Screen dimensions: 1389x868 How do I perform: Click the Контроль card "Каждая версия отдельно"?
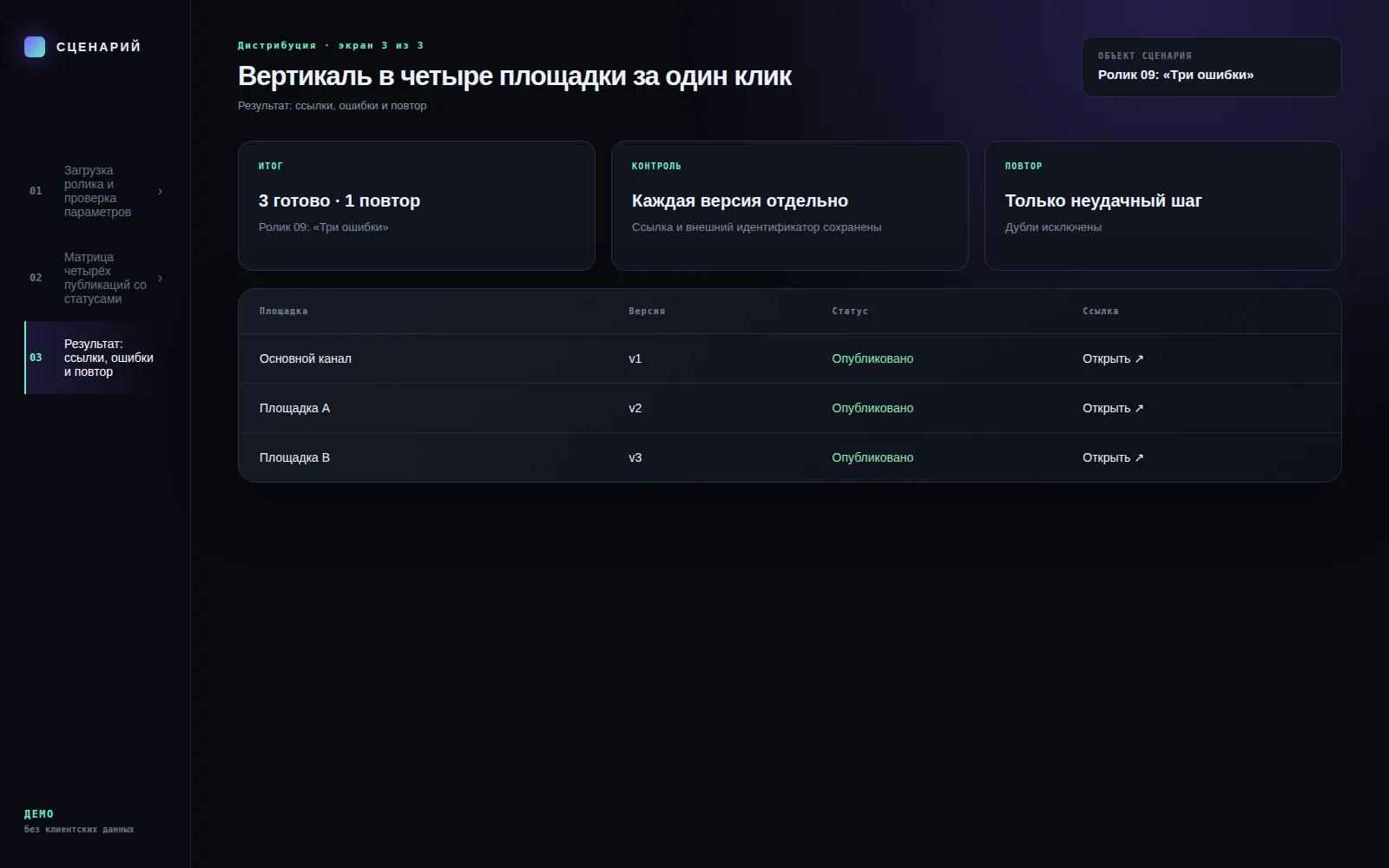tap(790, 206)
